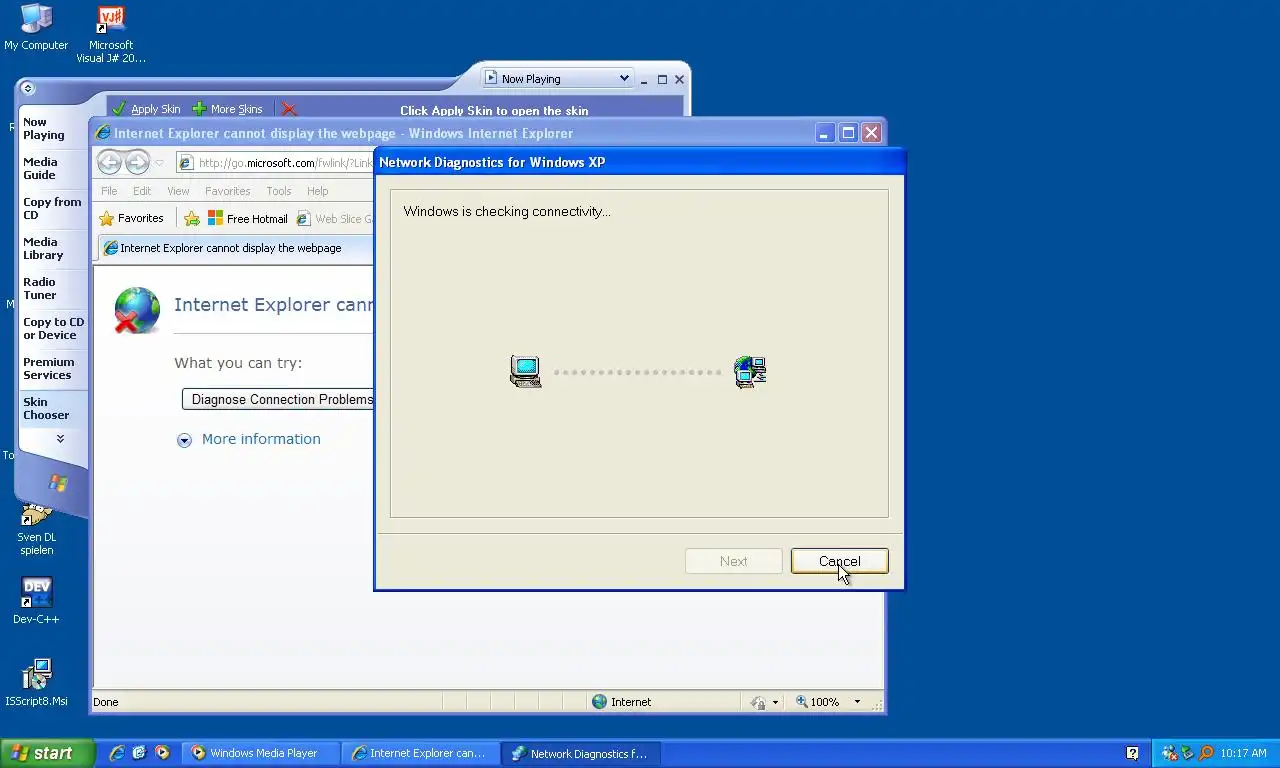Open the Help menu in Internet Explorer
This screenshot has width=1280, height=768.
click(317, 191)
